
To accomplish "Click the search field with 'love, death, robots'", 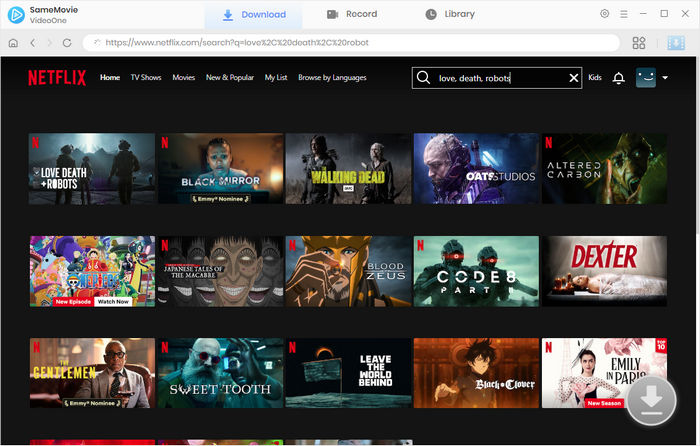I will 498,78.
